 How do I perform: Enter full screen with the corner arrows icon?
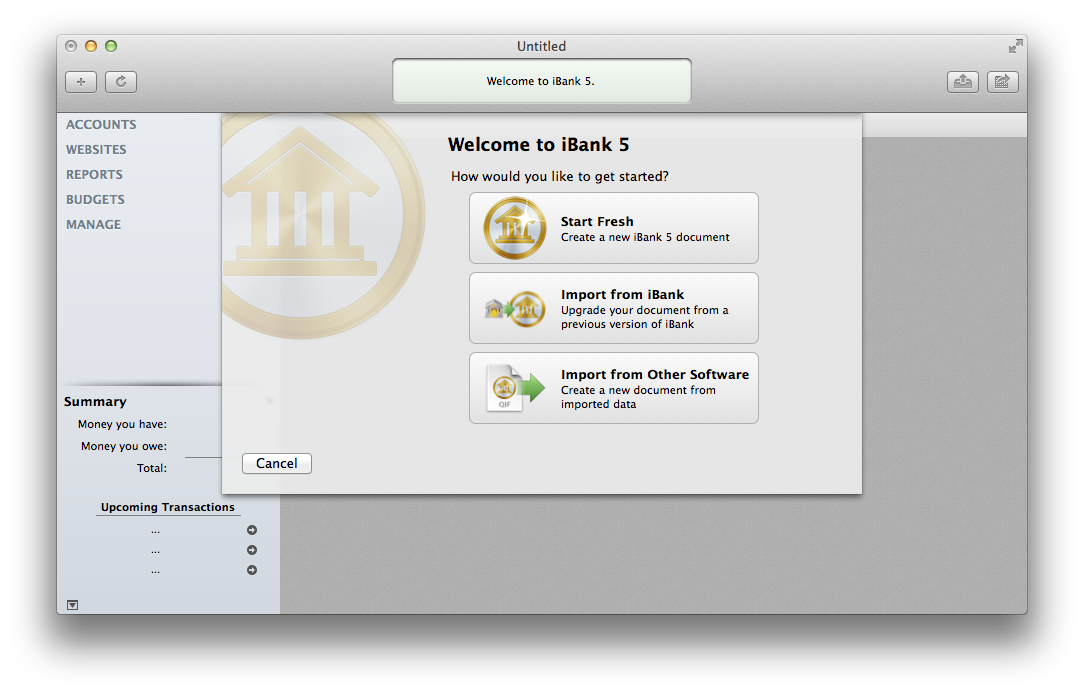[1016, 46]
